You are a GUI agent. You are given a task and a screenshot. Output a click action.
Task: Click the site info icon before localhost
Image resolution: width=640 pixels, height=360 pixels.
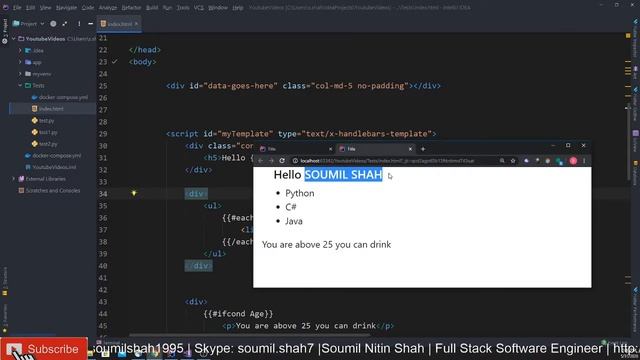pyautogui.click(x=296, y=161)
